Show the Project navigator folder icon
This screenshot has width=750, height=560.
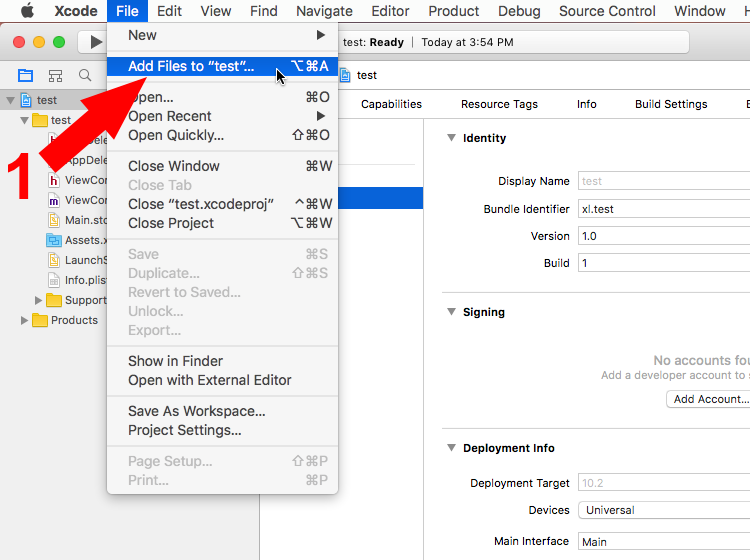pyautogui.click(x=25, y=75)
